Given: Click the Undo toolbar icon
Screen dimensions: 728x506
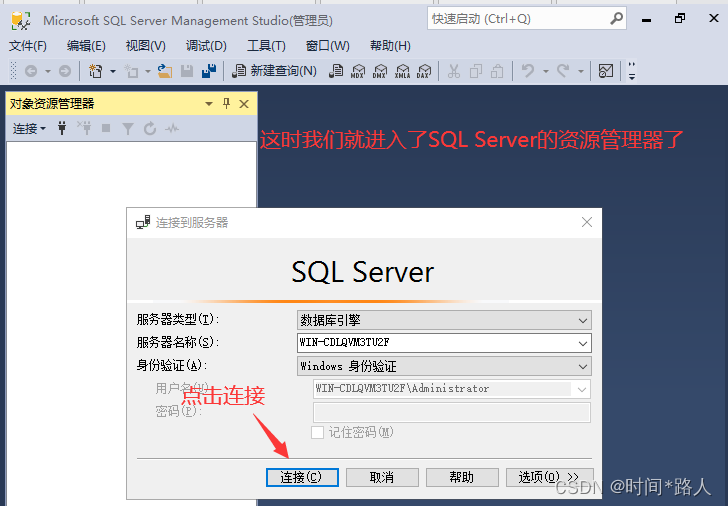Looking at the screenshot, I should coord(528,71).
